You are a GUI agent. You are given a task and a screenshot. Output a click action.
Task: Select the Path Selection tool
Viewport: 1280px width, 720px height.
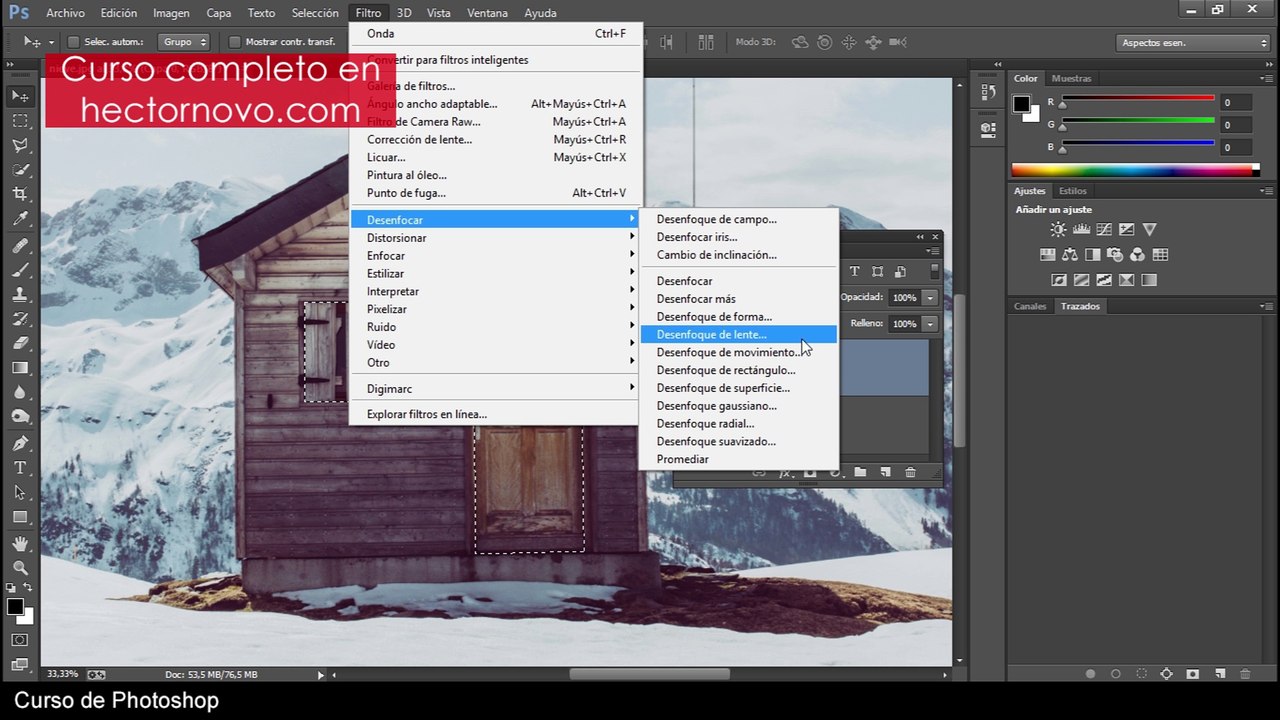coord(20,493)
